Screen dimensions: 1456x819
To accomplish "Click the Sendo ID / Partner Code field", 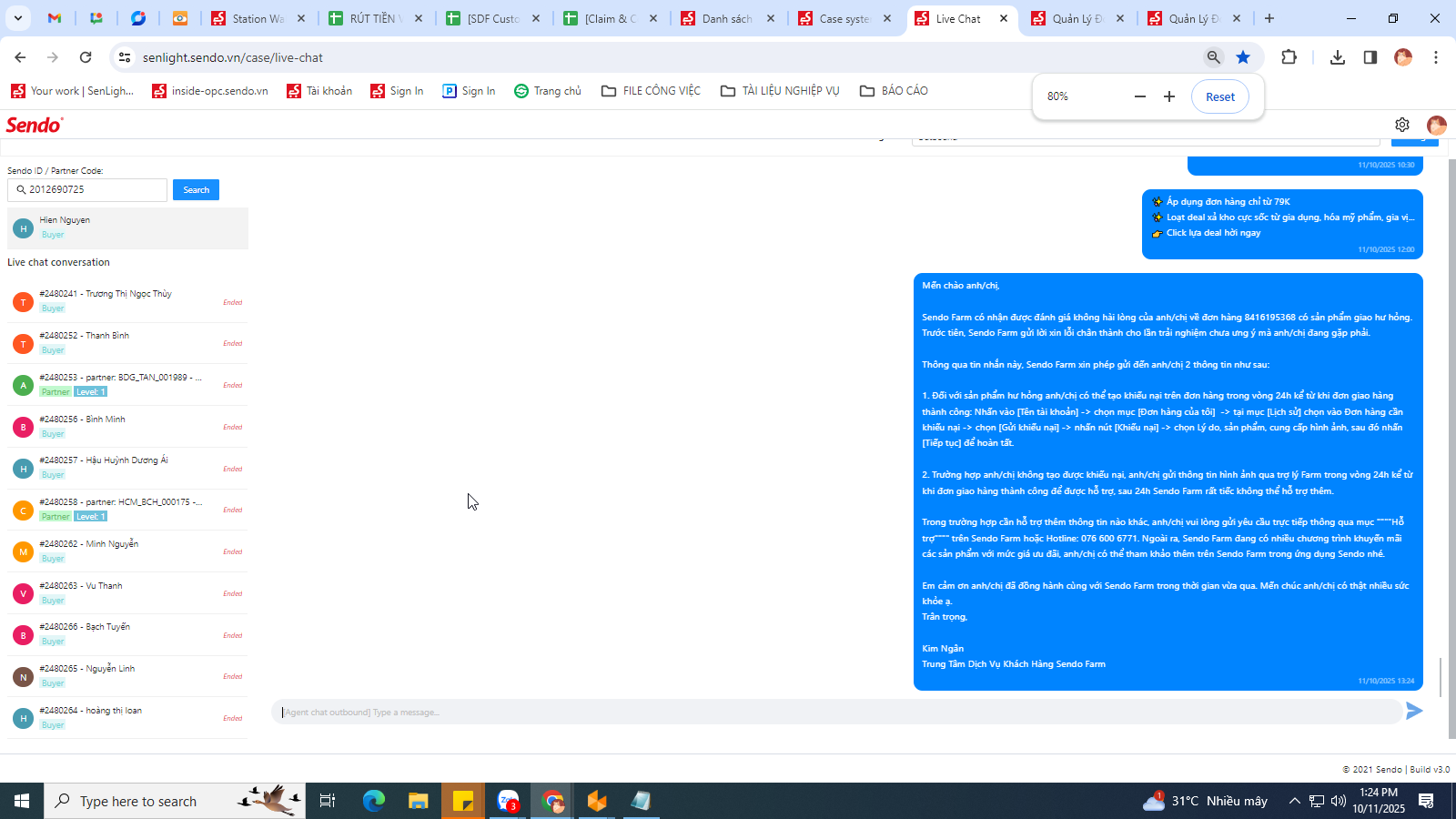I will point(87,189).
